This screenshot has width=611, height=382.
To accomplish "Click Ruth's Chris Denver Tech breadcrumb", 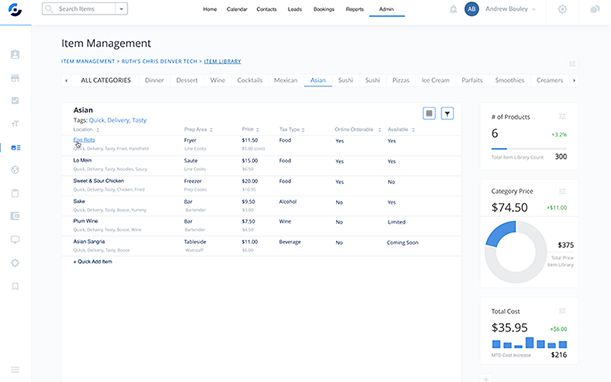I will tap(159, 61).
